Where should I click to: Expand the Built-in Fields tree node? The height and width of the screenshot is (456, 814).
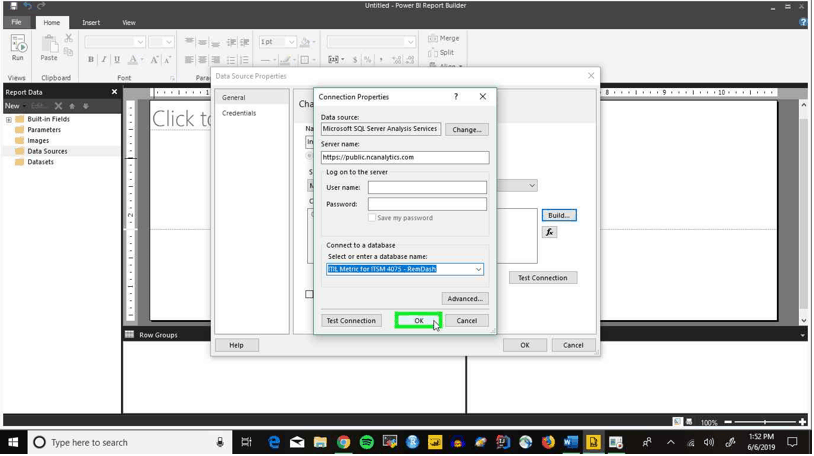(9, 119)
